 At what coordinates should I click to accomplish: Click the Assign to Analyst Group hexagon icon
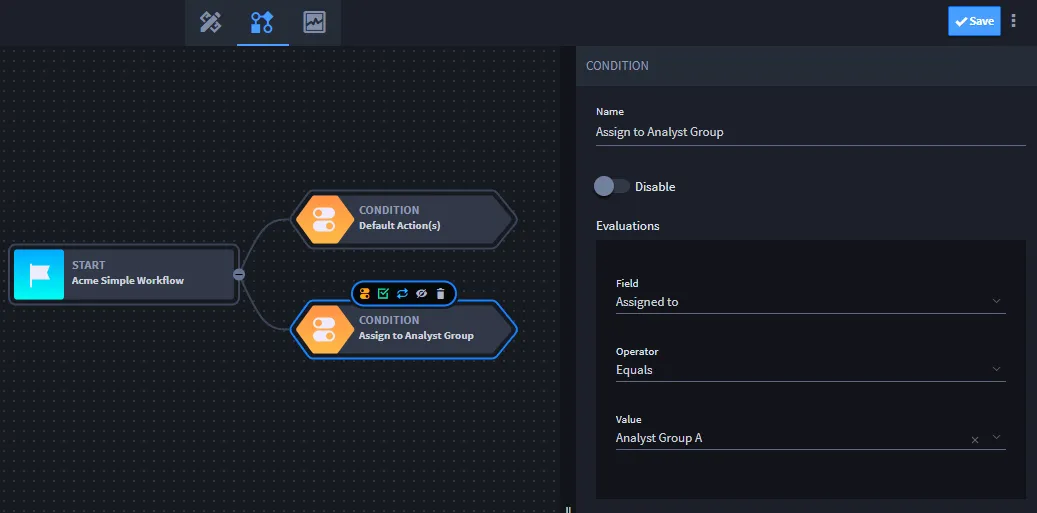click(x=324, y=329)
